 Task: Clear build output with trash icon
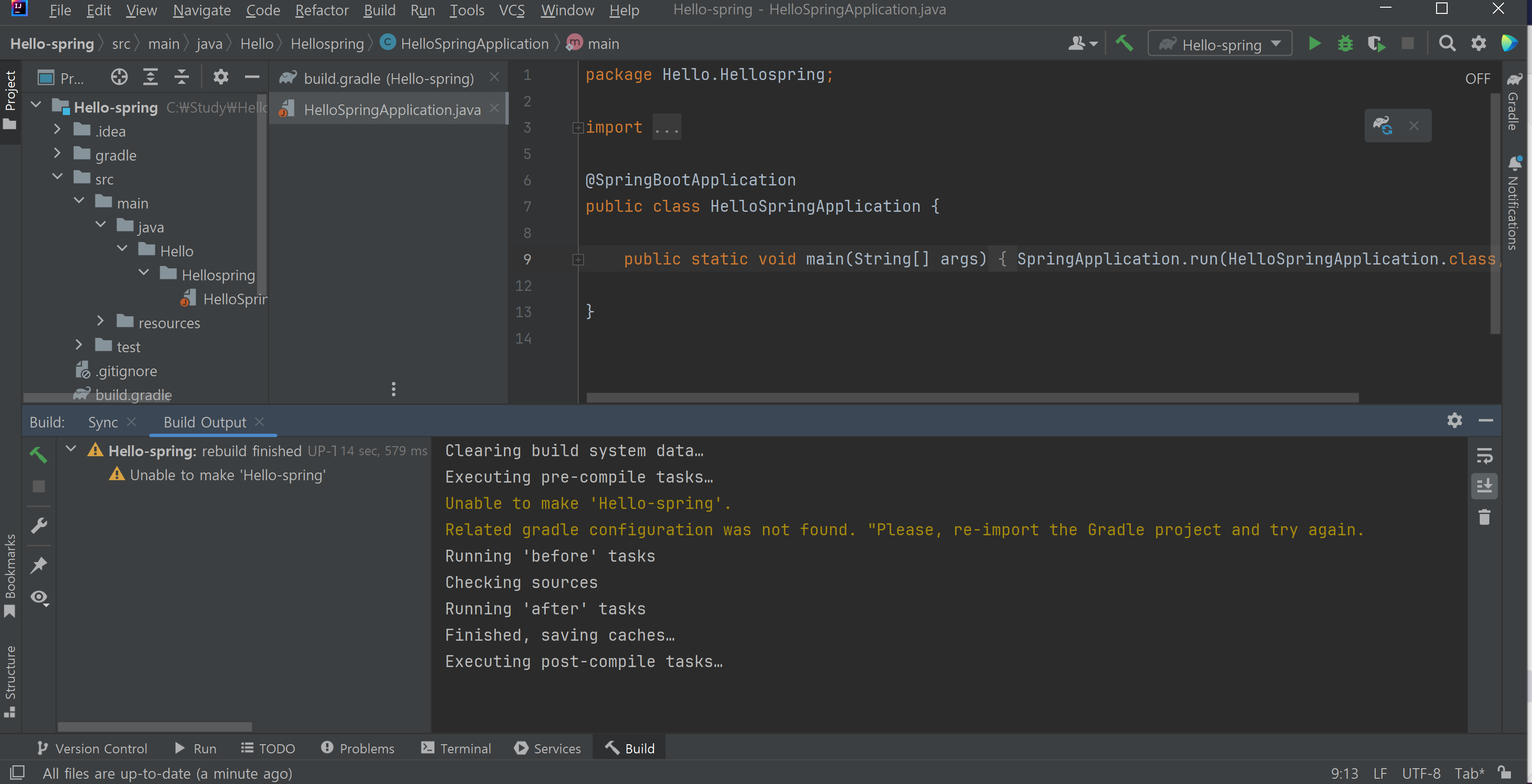[1485, 517]
